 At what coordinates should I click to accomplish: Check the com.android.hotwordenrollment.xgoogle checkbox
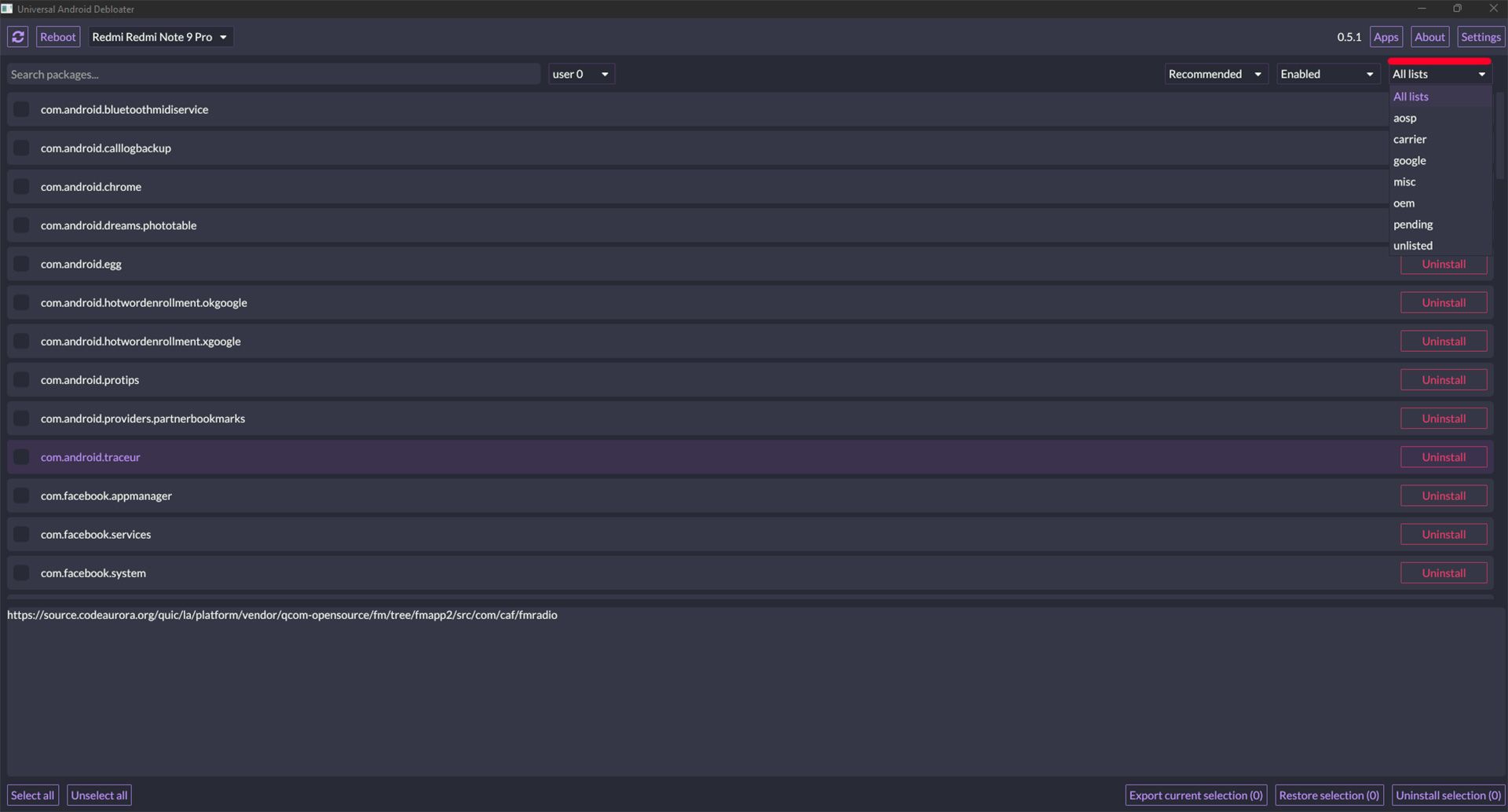coord(21,341)
